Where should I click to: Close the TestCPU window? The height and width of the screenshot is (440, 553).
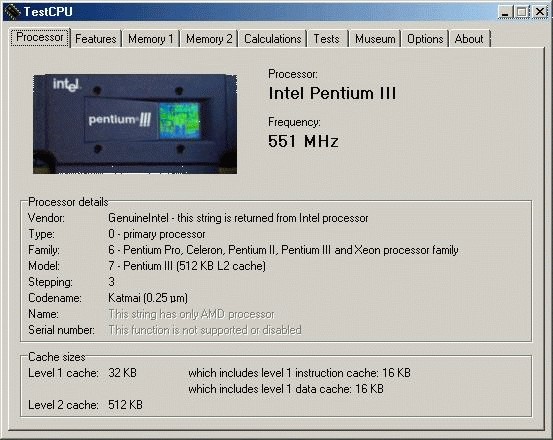click(540, 12)
